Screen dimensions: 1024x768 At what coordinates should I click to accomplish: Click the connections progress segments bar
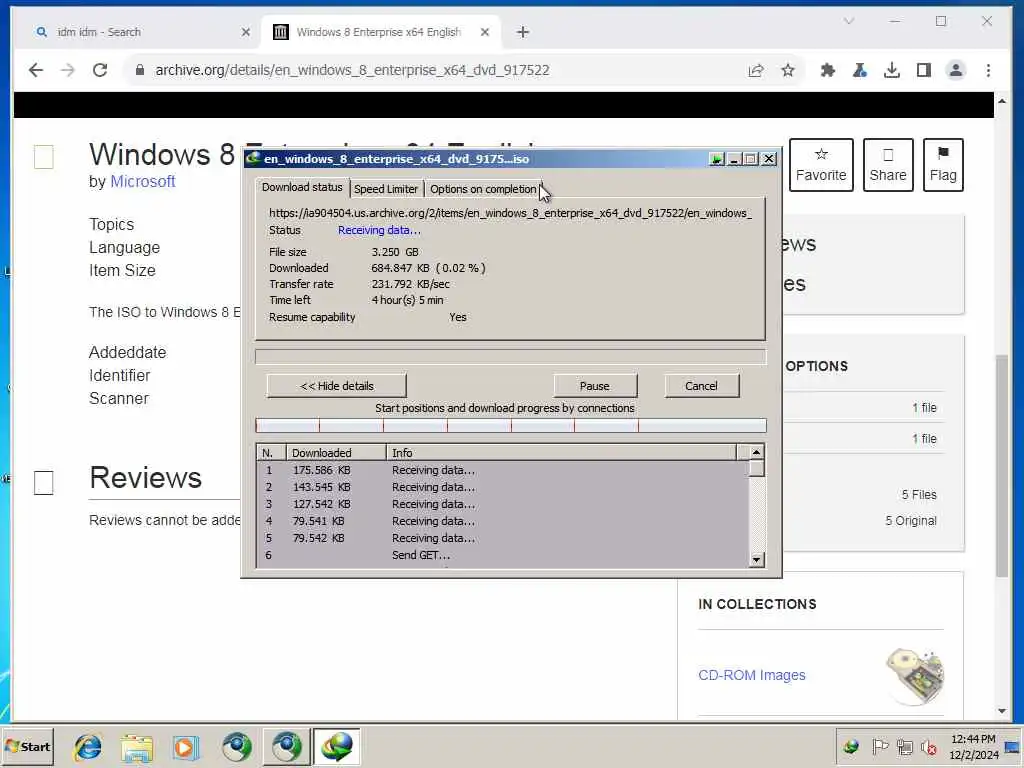click(x=510, y=426)
